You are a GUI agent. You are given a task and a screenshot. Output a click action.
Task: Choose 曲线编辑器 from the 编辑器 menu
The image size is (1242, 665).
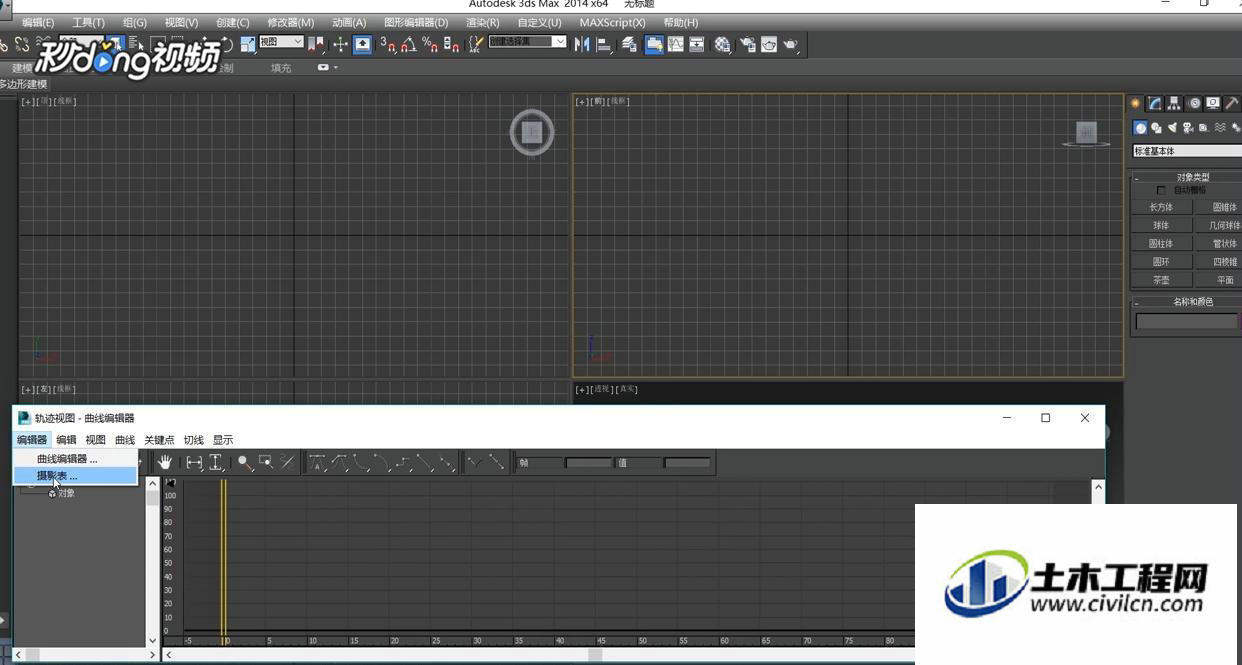75,459
